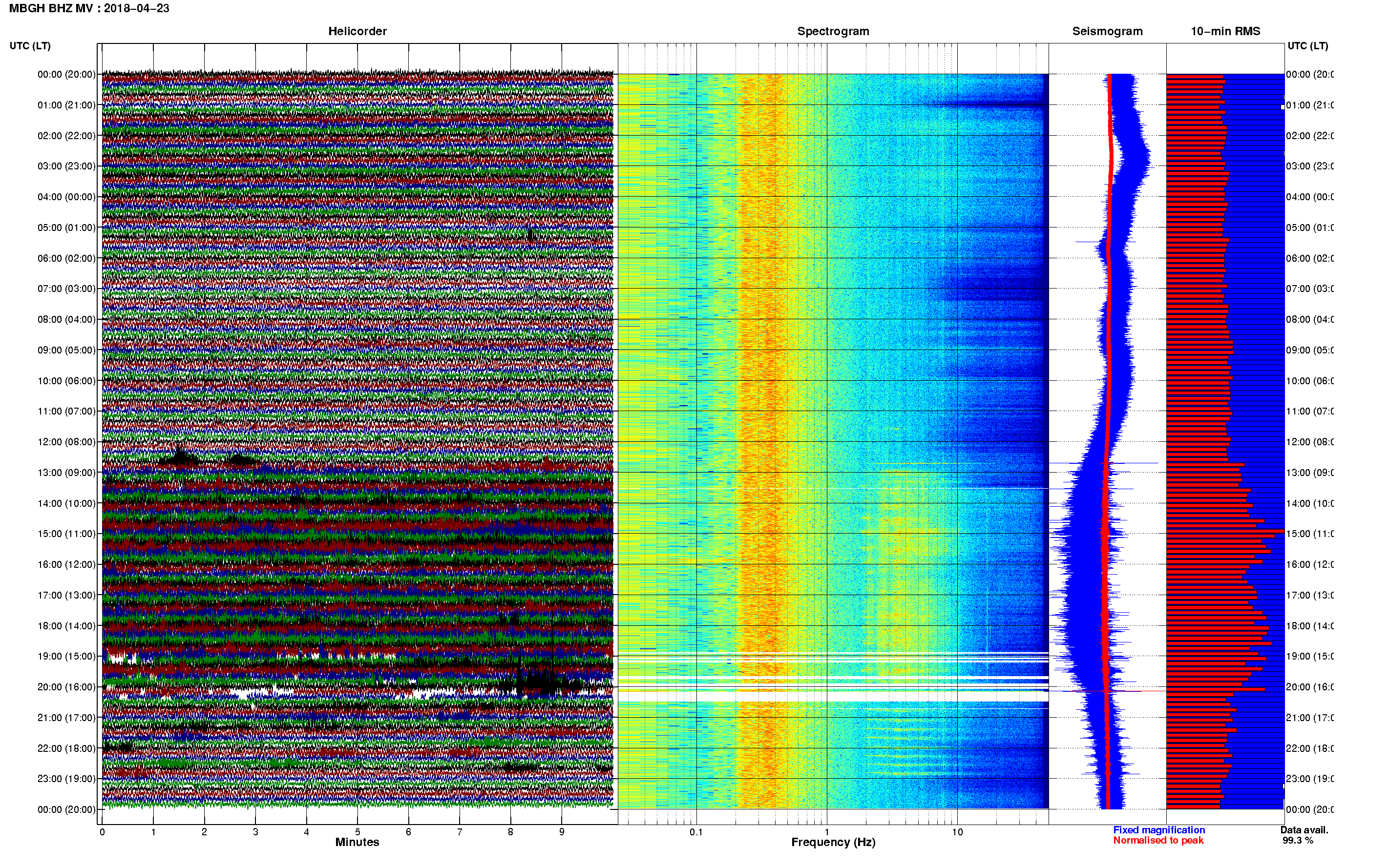Click the '10-min RMS' panel heading
Image resolution: width=1389 pixels, height=868 pixels.
tap(1225, 31)
